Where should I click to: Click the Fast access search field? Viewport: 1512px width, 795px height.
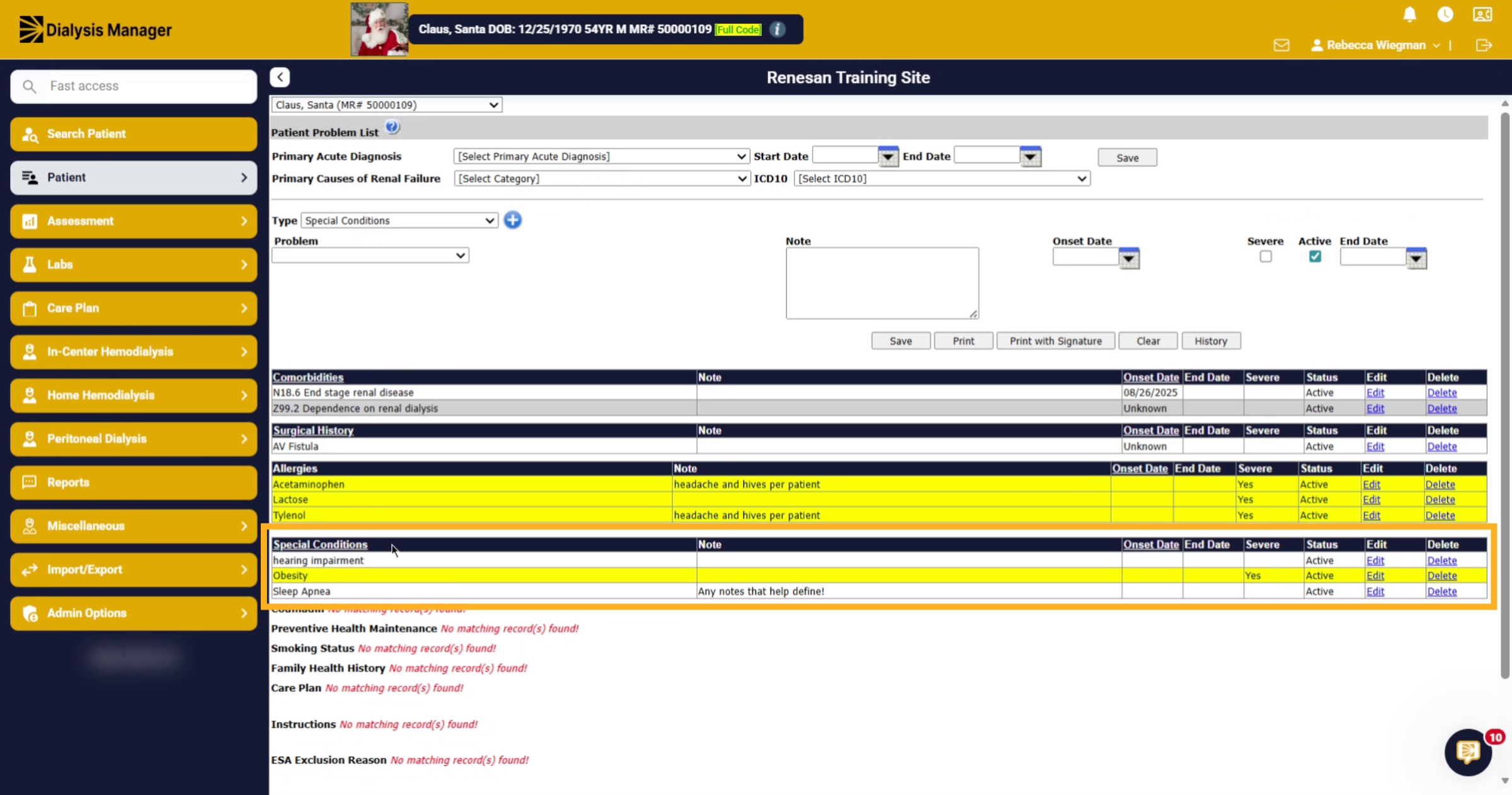click(x=134, y=86)
